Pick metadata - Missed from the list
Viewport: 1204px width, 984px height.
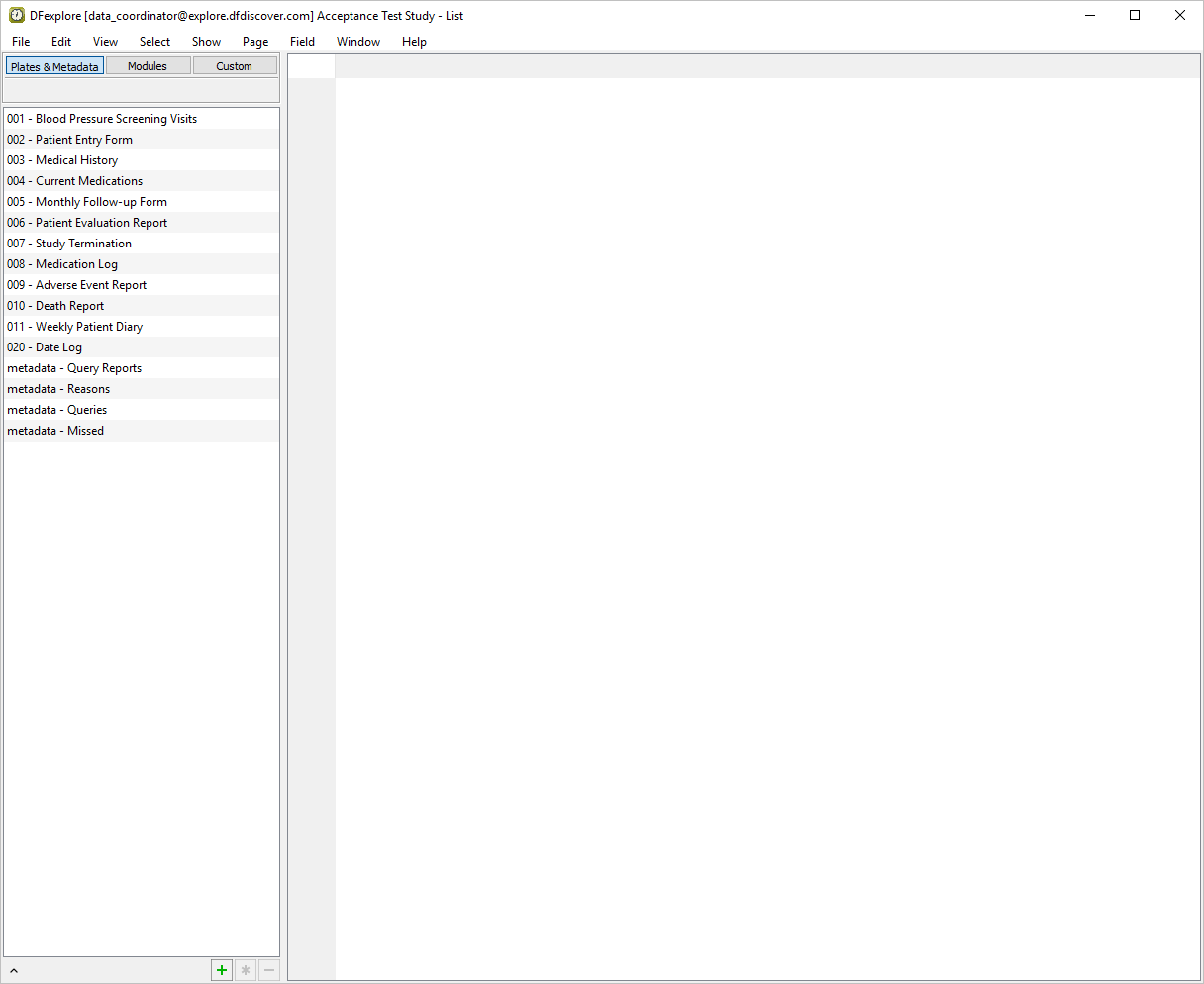tap(55, 431)
